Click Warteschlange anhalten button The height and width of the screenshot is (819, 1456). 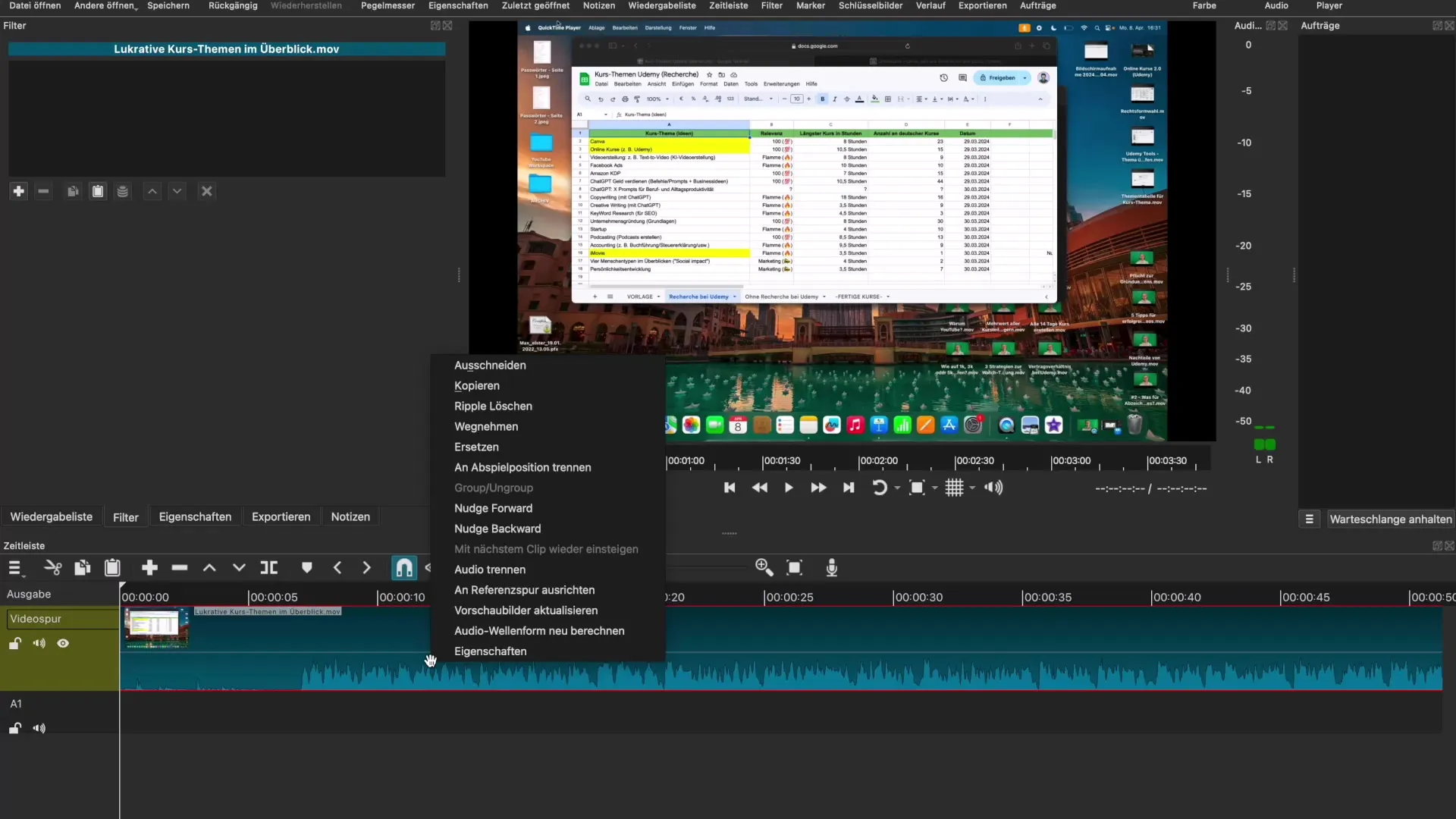(1391, 519)
